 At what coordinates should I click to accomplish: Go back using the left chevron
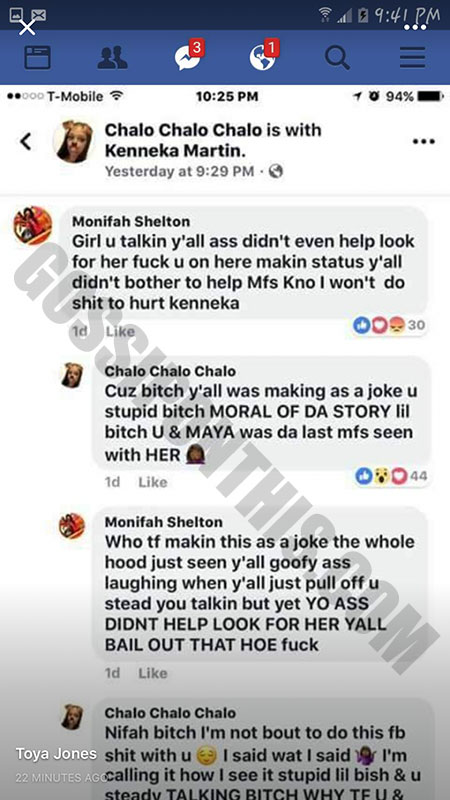pos(25,141)
